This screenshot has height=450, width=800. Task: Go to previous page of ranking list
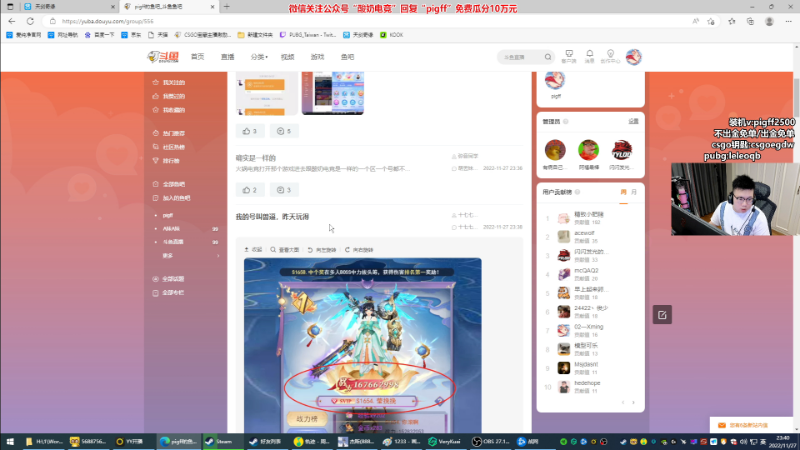[x=623, y=403]
